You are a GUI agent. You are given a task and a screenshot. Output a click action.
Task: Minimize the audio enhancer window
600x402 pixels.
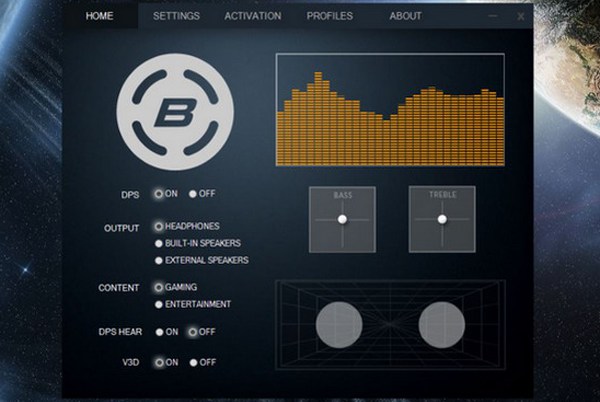(493, 16)
